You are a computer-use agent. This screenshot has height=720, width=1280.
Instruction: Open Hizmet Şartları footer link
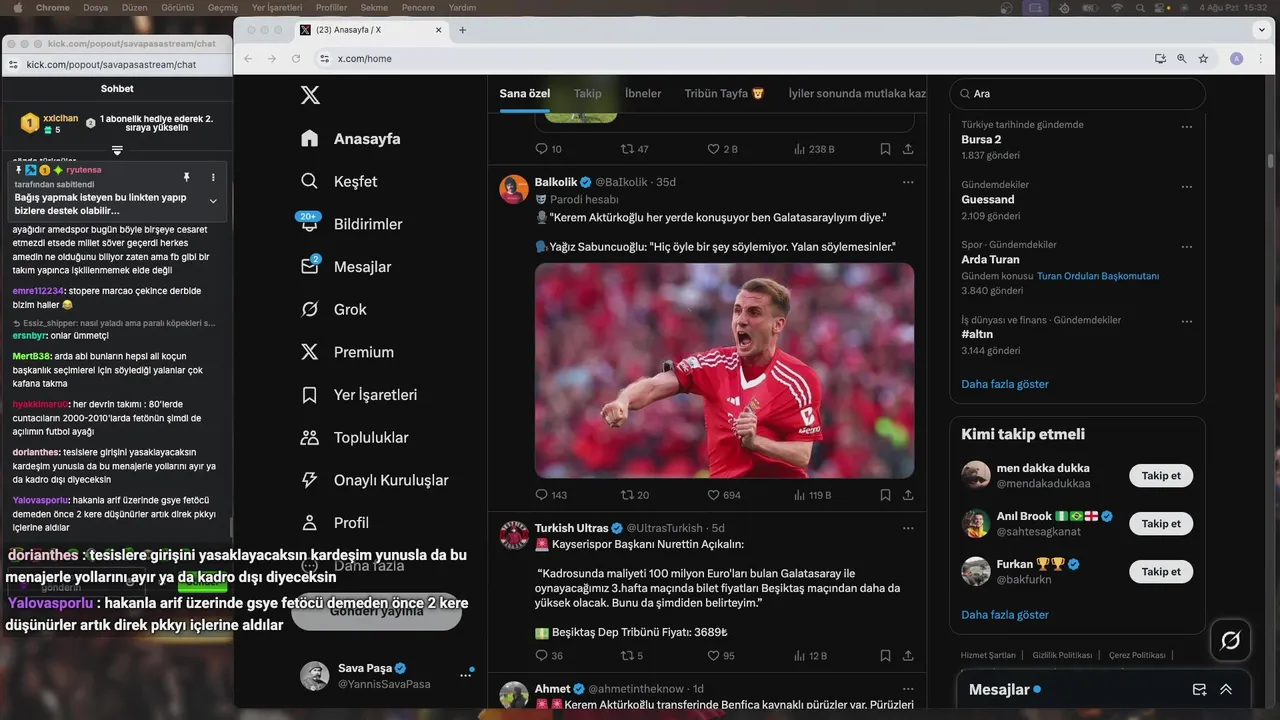[x=988, y=655]
